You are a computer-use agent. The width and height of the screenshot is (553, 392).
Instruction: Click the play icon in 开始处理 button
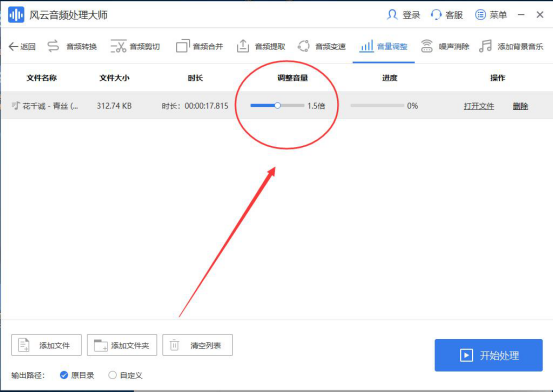tap(466, 355)
